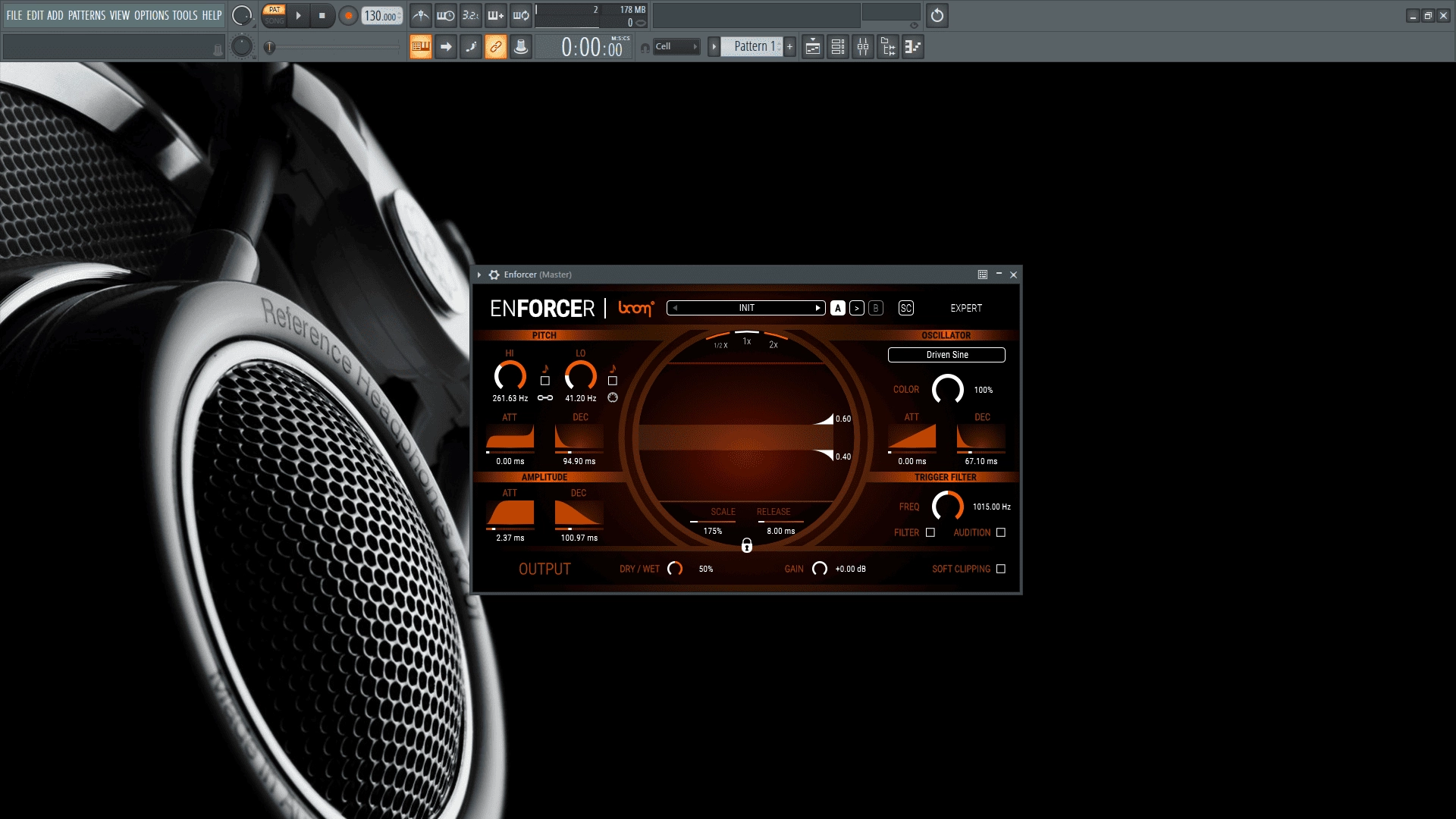Enable wait for input to start
This screenshot has height=819, width=1456.
click(446, 15)
